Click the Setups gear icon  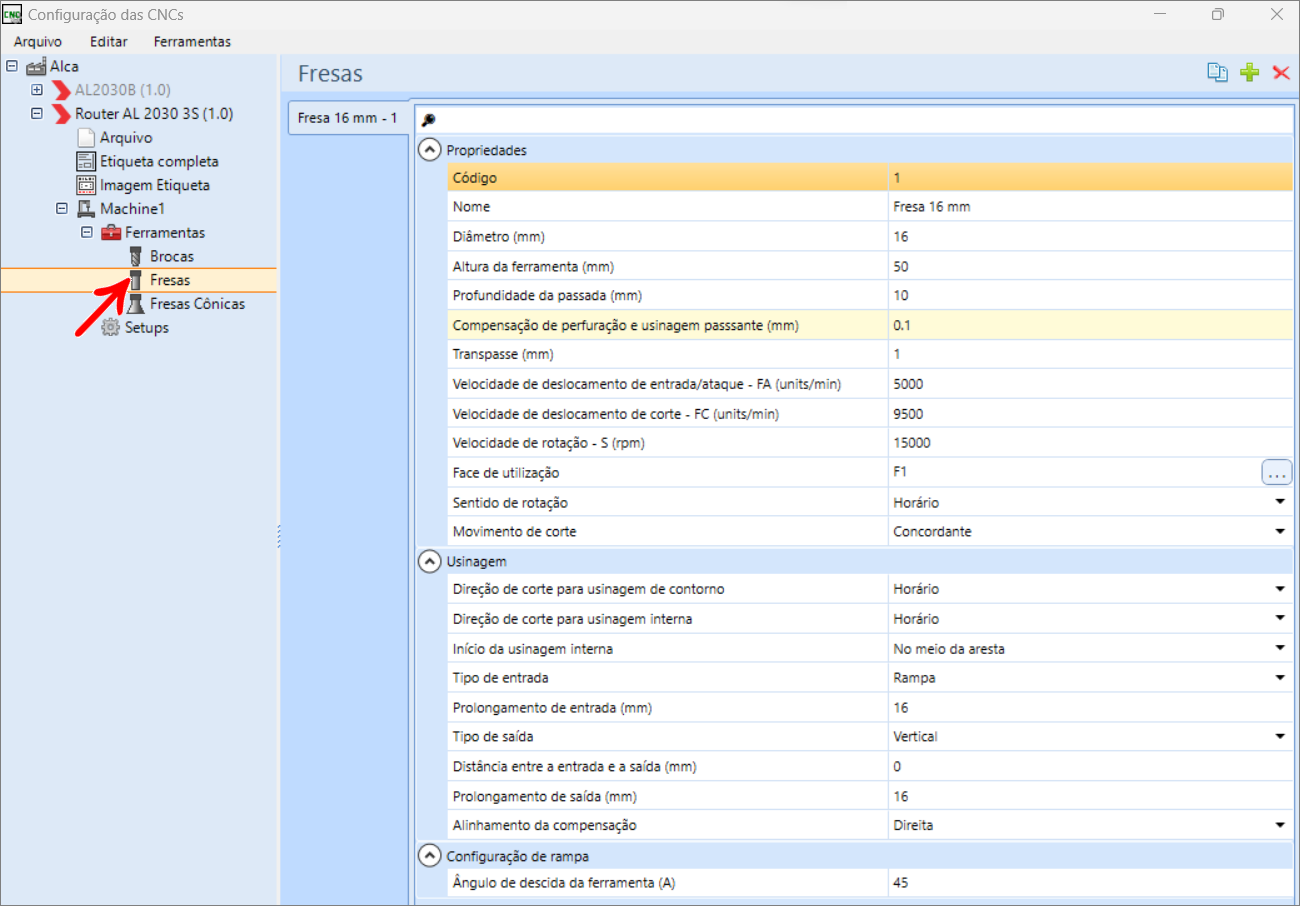coord(111,328)
